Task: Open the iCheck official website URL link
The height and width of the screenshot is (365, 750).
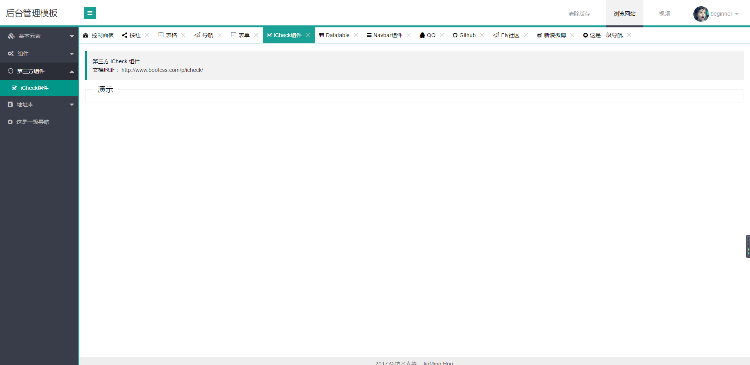Action: pos(162,70)
